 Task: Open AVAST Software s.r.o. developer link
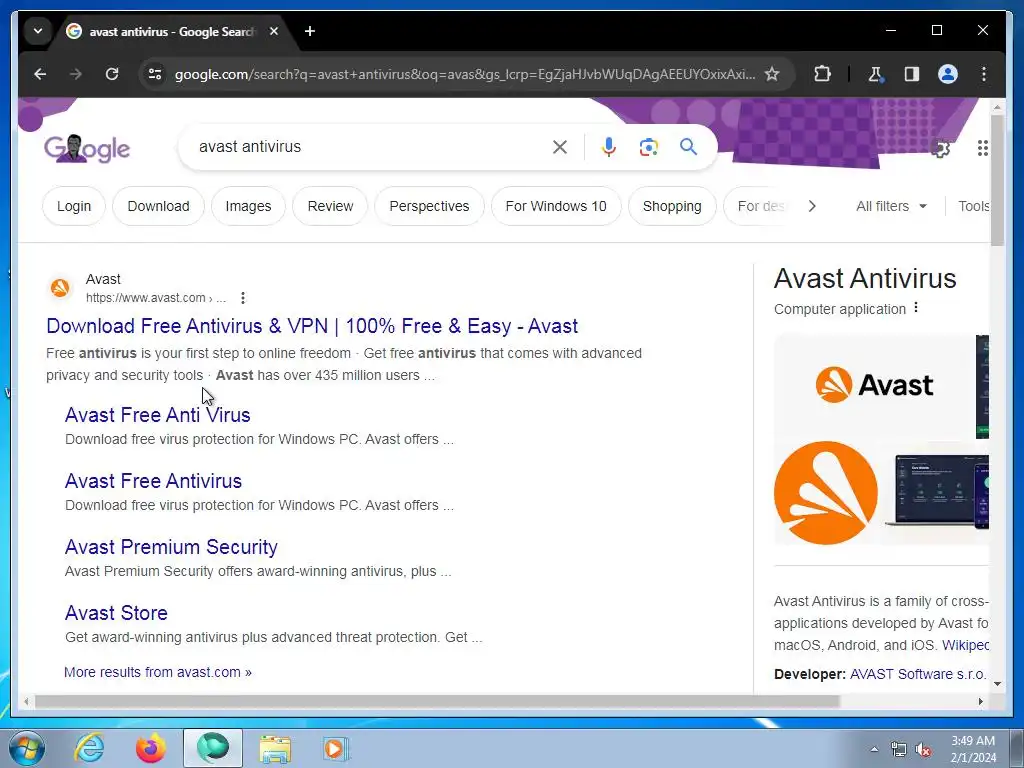[x=918, y=674]
